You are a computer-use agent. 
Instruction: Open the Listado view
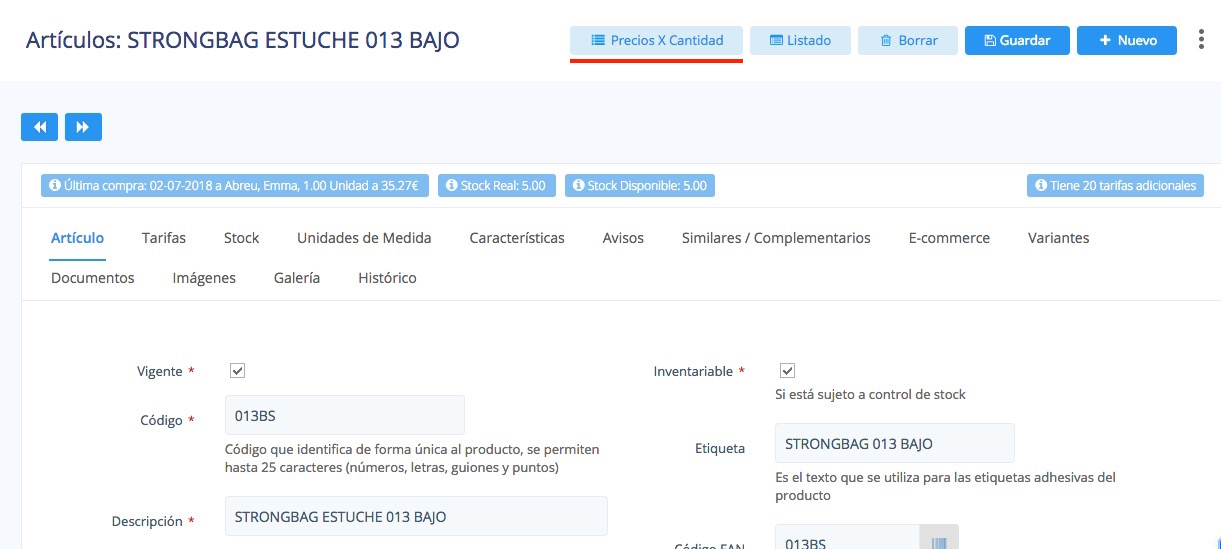pos(800,40)
